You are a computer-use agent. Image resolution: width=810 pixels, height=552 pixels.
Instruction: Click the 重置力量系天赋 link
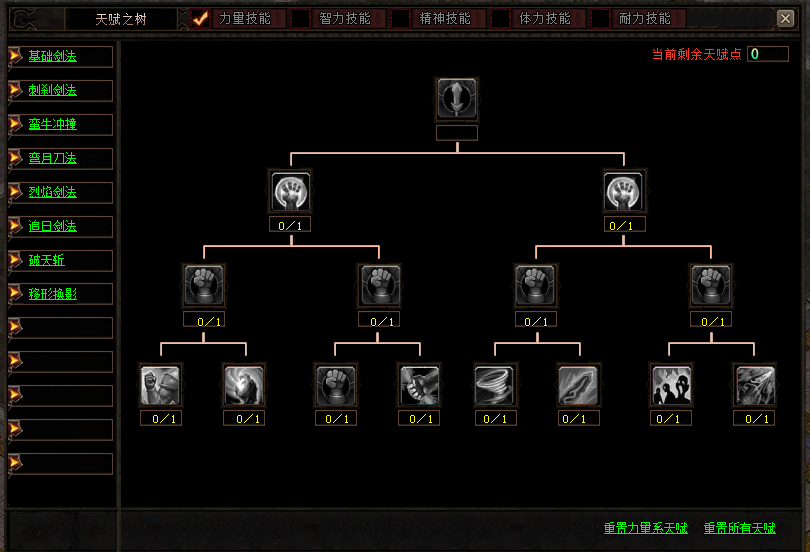645,528
